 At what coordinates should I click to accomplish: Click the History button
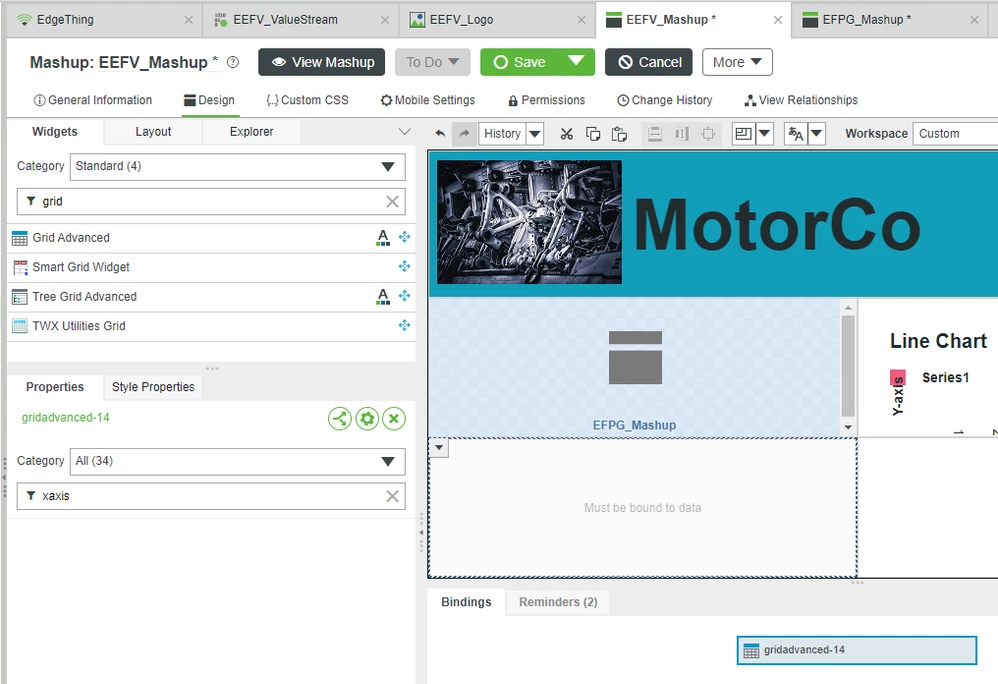[x=502, y=134]
